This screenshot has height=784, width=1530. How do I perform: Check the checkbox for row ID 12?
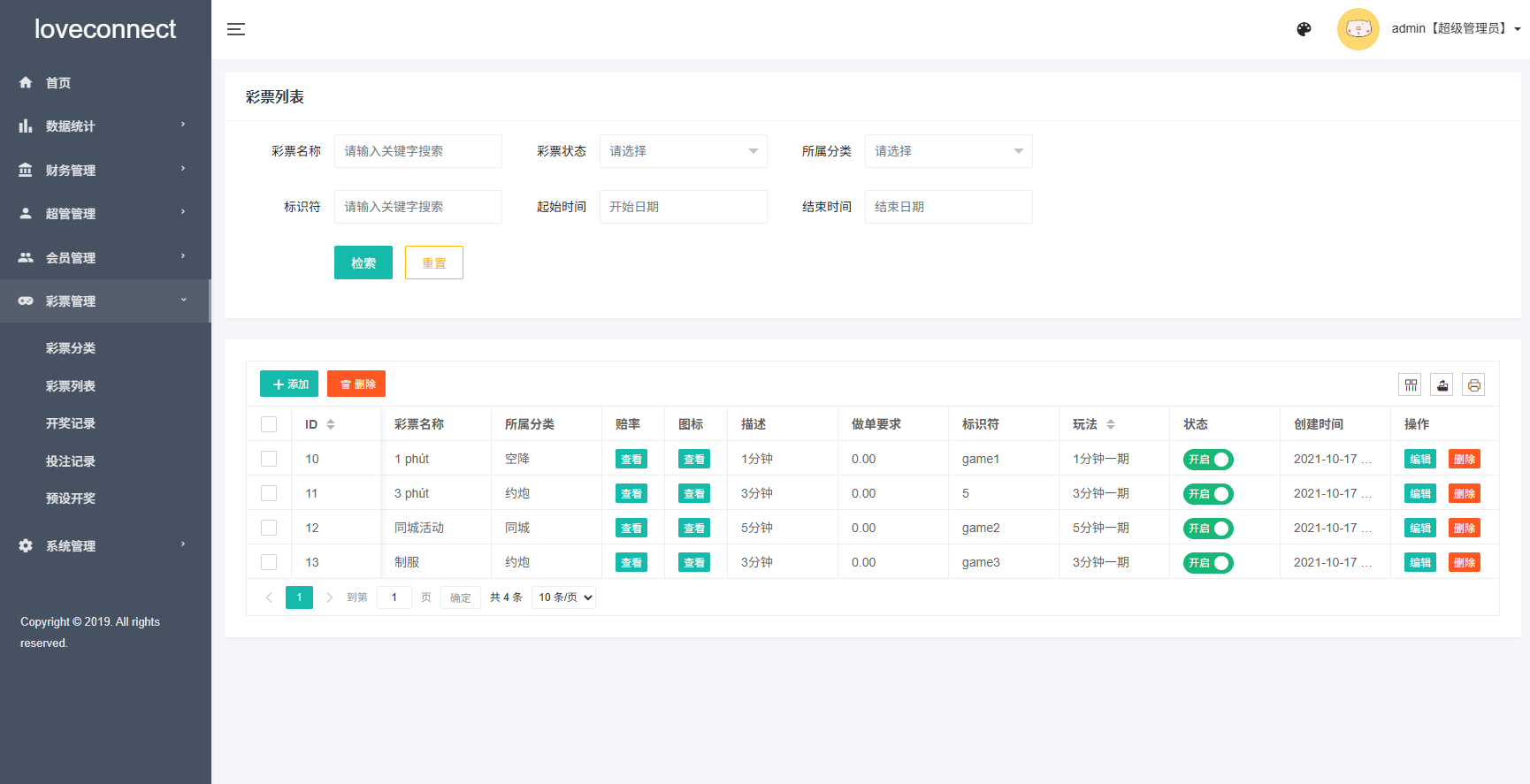coord(269,528)
